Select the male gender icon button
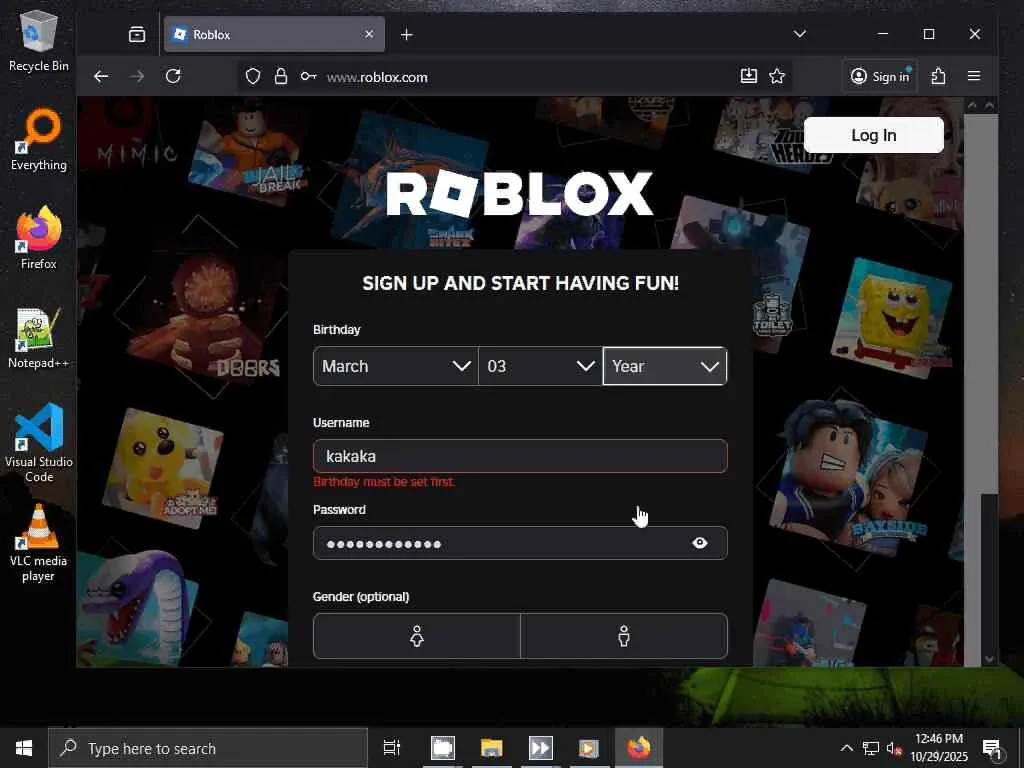 (624, 636)
